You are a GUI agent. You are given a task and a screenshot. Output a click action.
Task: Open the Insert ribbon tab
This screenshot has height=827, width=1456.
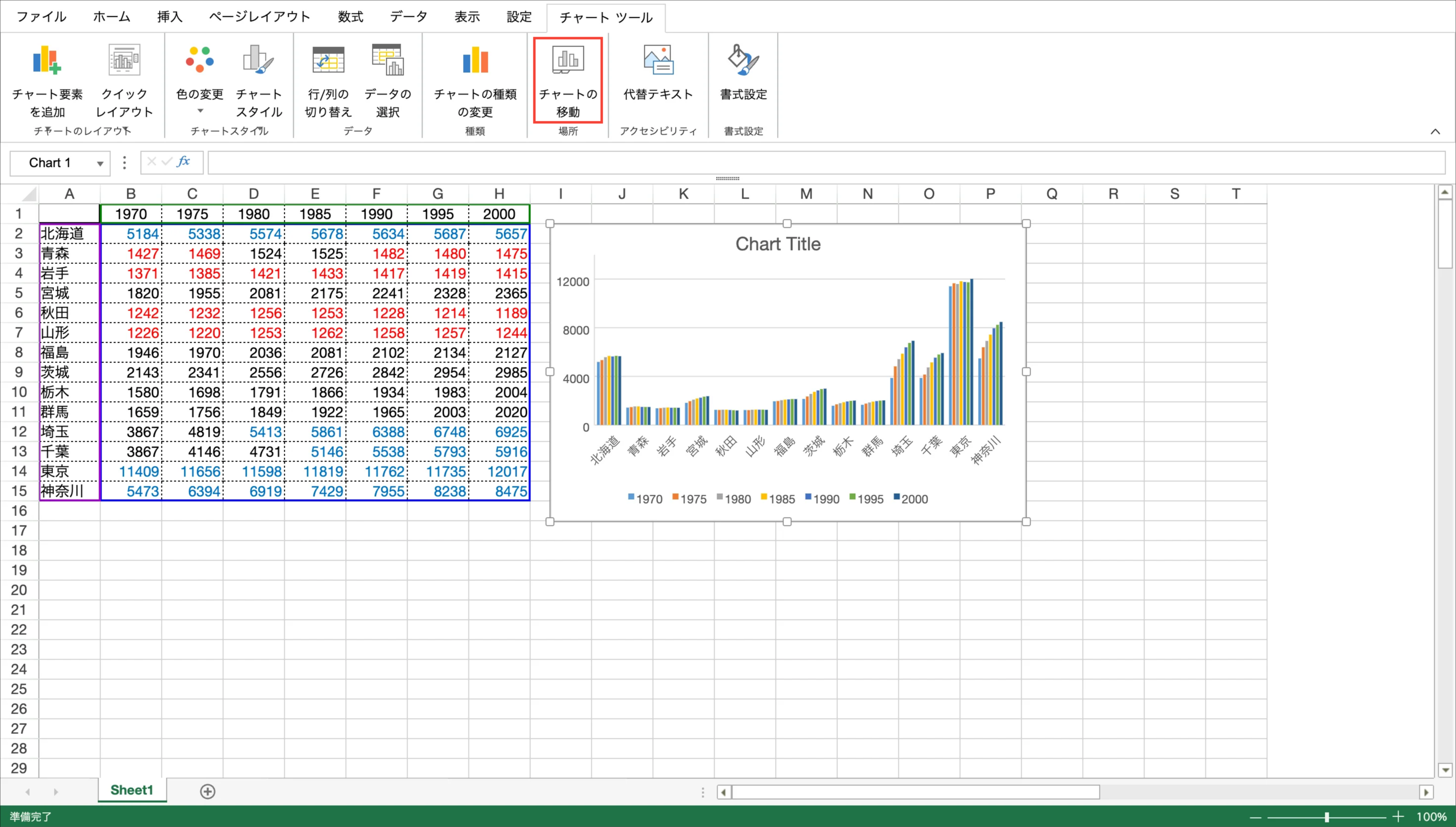[169, 16]
